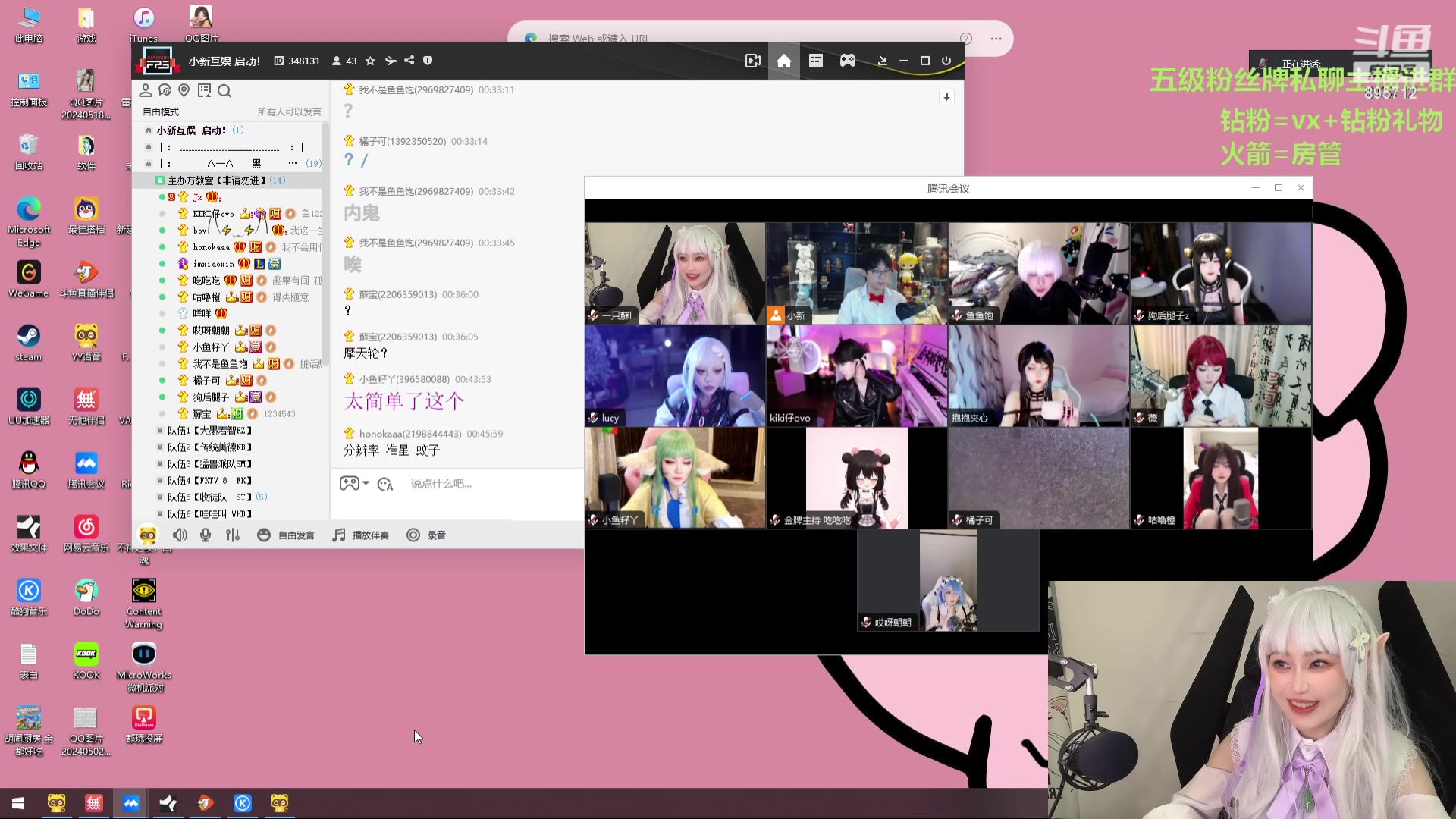The height and width of the screenshot is (819, 1456).
Task: Favorite the channel with star icon
Action: (x=370, y=61)
